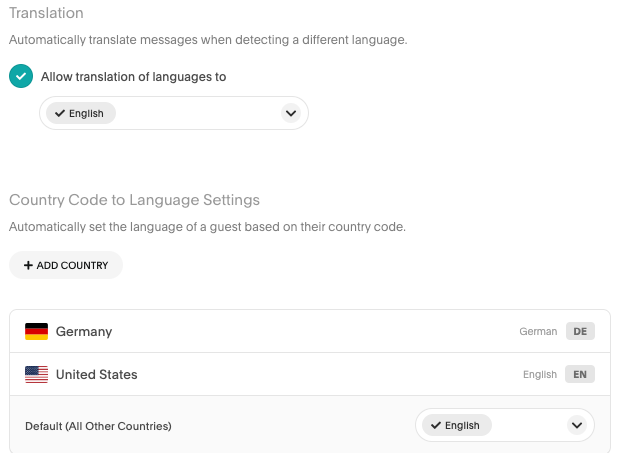Expand the translation language dropdown arrow
Screen dimensions: 619x453
291,114
